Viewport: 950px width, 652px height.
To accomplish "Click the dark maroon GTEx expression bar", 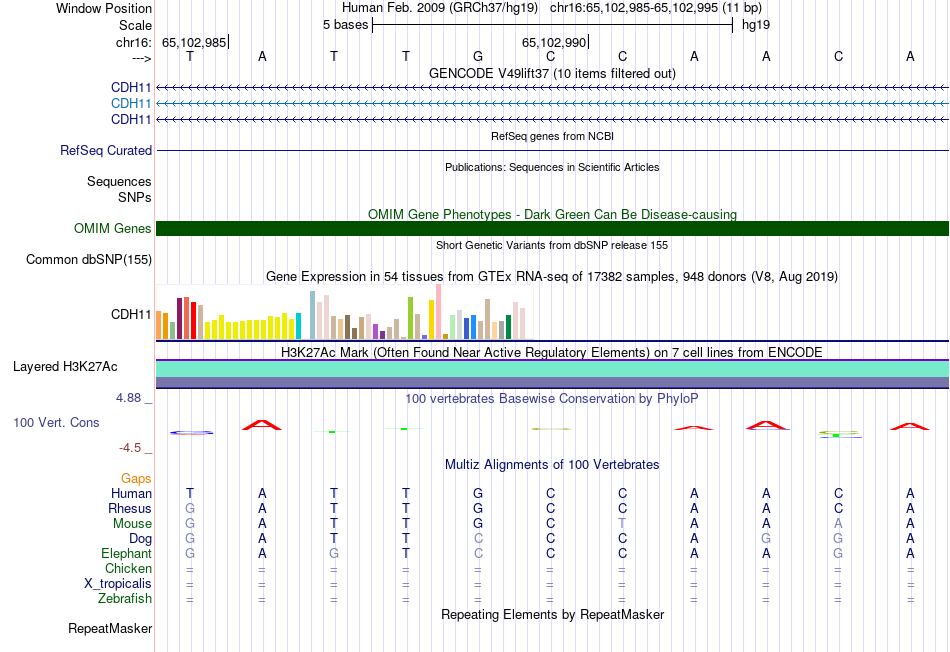I will pyautogui.click(x=179, y=319).
